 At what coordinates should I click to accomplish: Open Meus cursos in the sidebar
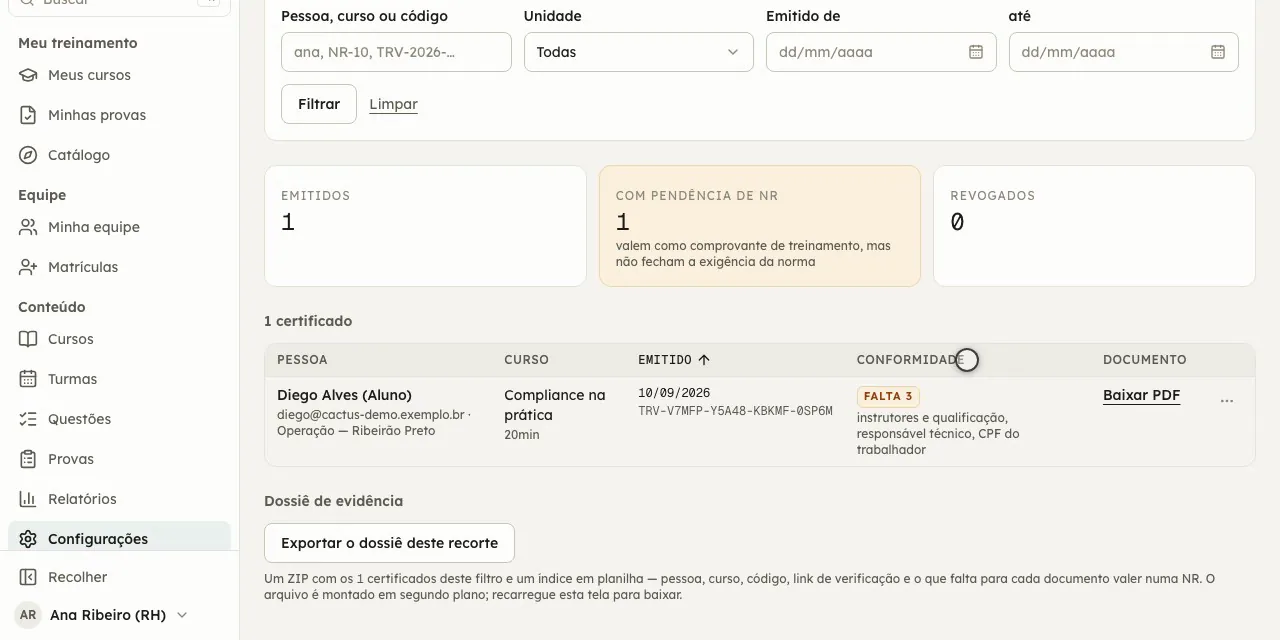pyautogui.click(x=119, y=75)
